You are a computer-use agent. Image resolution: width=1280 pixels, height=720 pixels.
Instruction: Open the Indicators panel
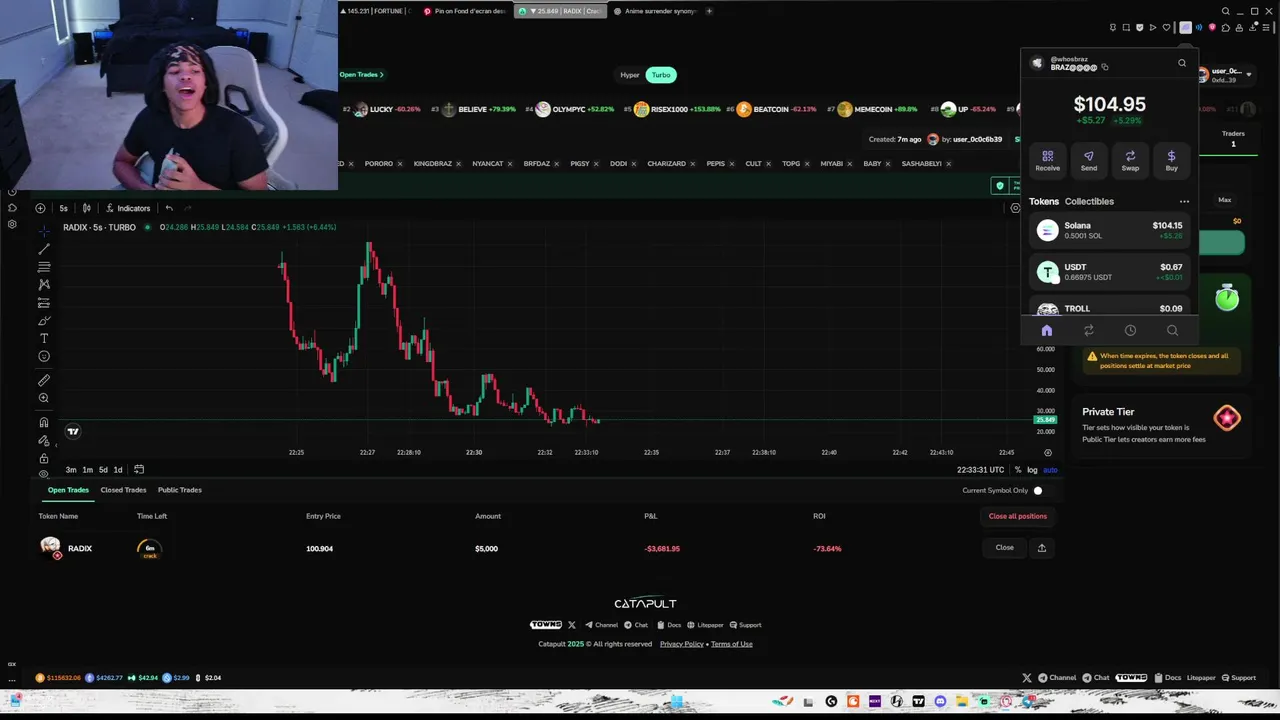click(x=128, y=208)
